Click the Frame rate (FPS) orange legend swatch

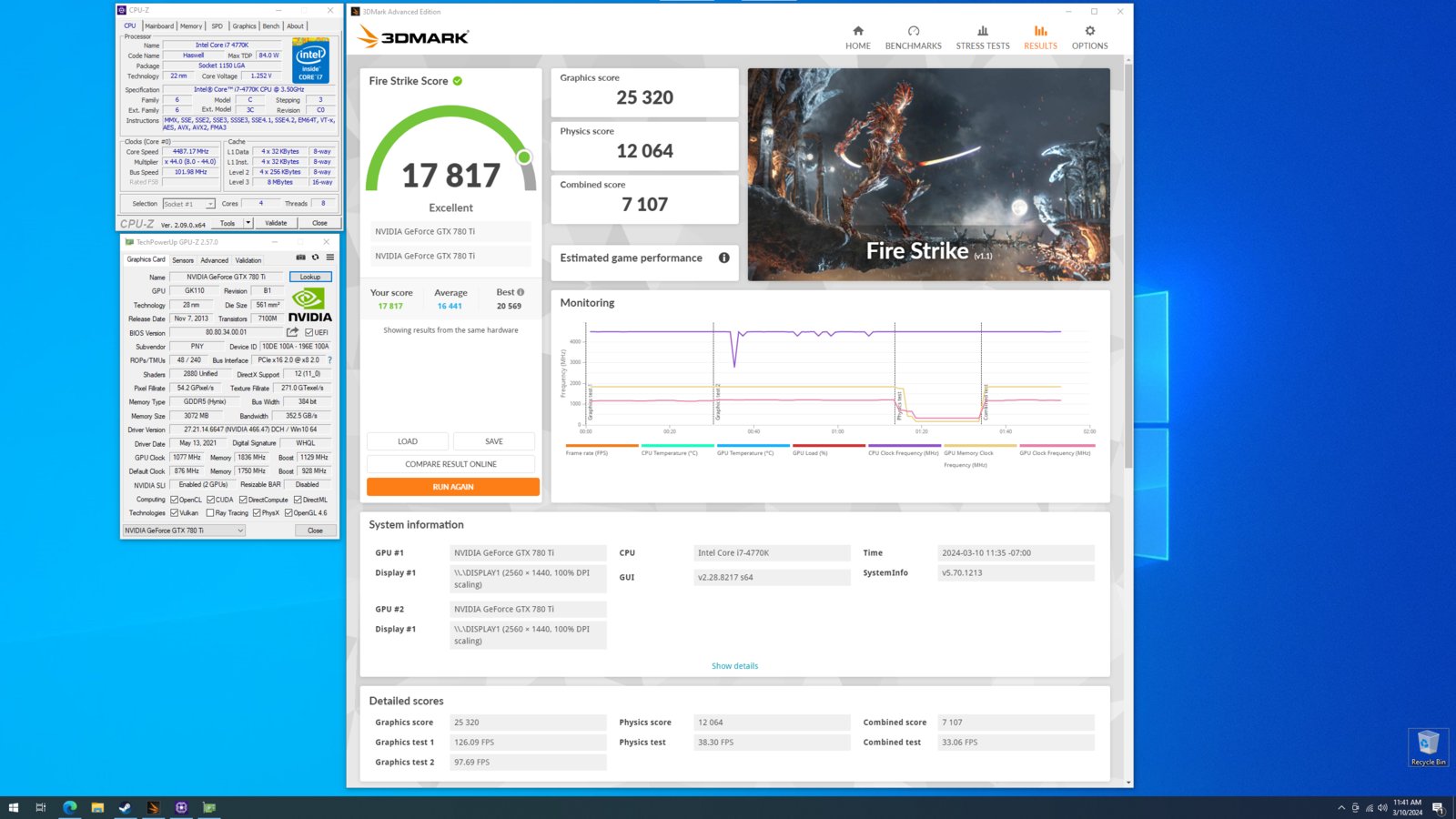[x=602, y=445]
